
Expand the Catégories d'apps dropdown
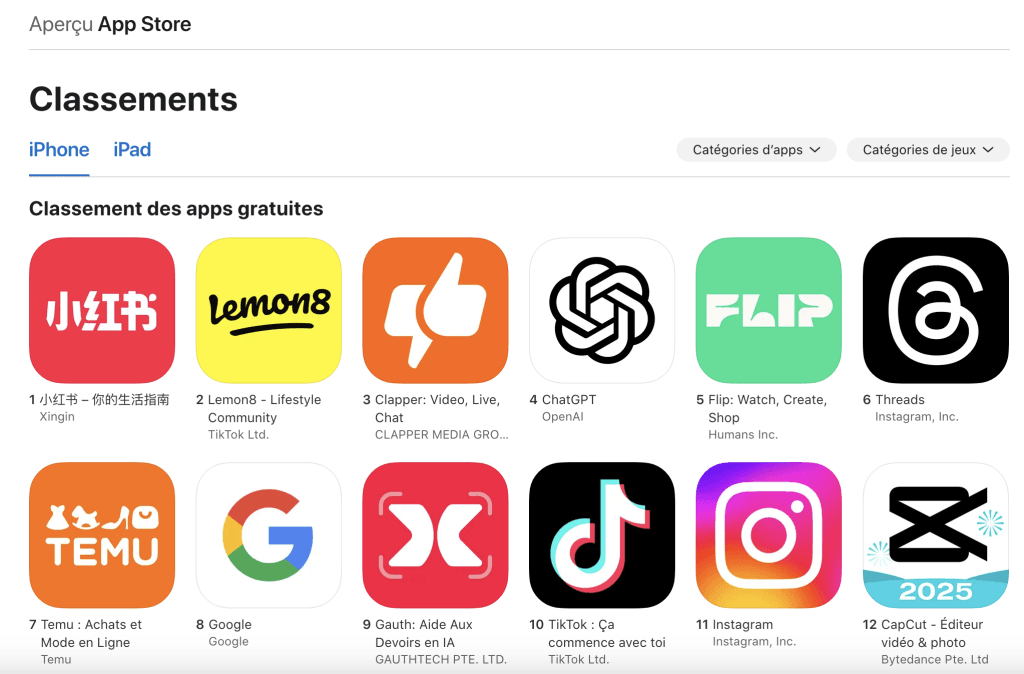(756, 150)
